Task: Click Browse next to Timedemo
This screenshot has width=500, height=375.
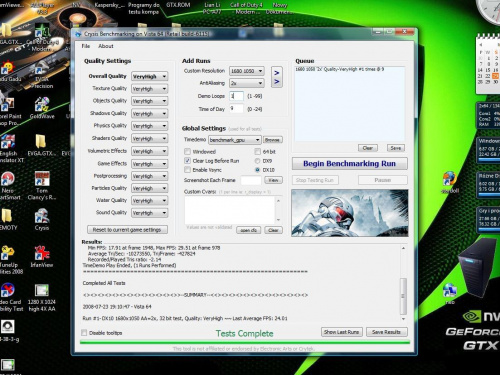Action: click(273, 140)
